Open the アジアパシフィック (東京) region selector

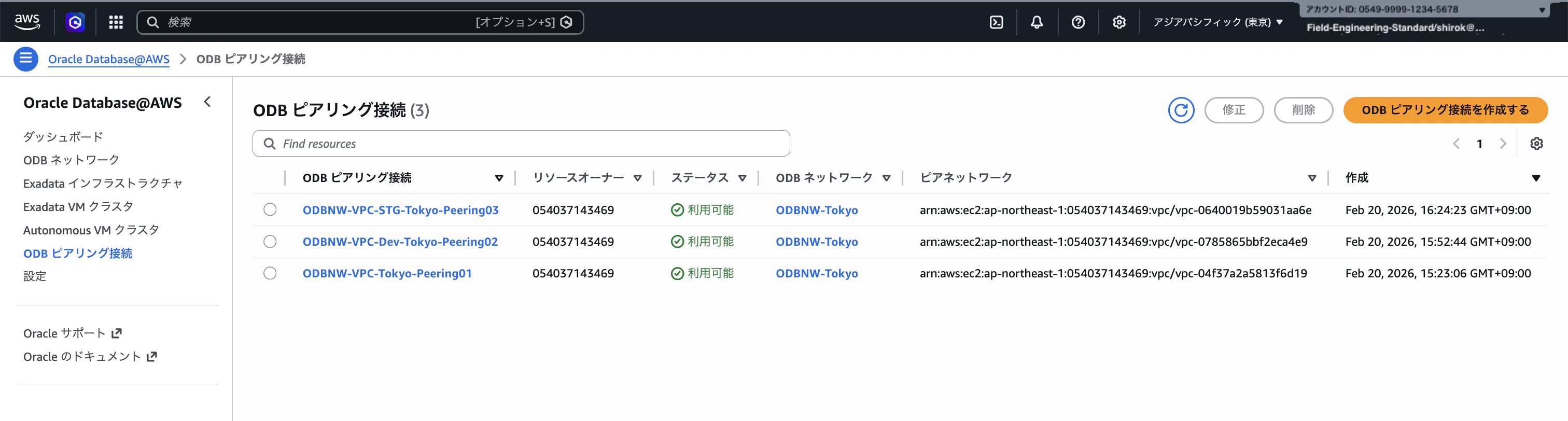(1218, 22)
